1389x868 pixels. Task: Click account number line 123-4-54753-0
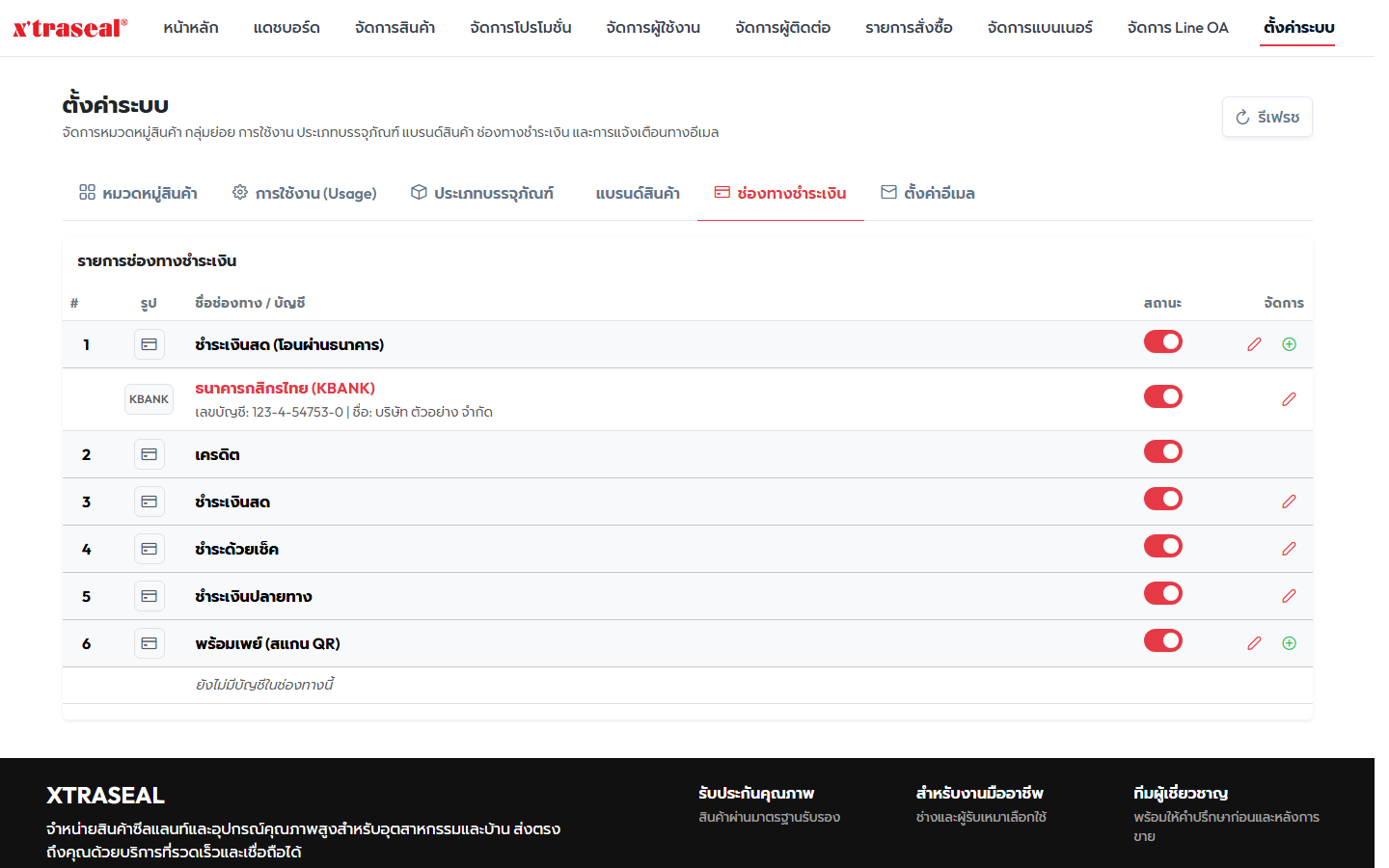344,412
